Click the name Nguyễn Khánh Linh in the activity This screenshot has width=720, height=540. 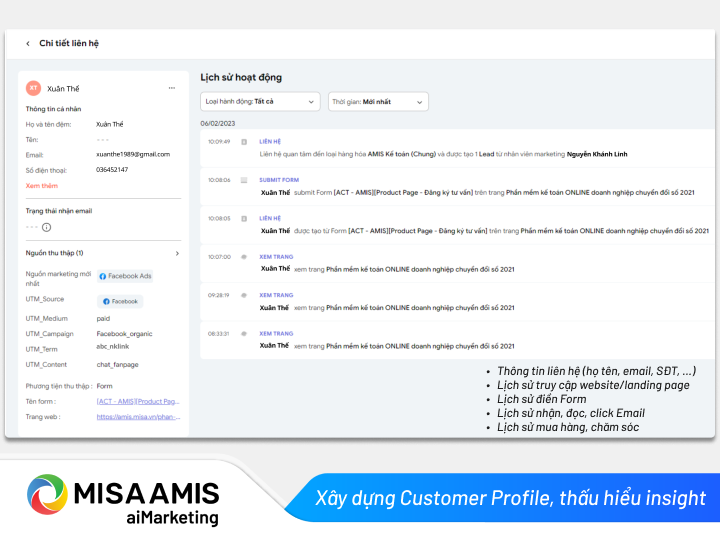pyautogui.click(x=597, y=154)
